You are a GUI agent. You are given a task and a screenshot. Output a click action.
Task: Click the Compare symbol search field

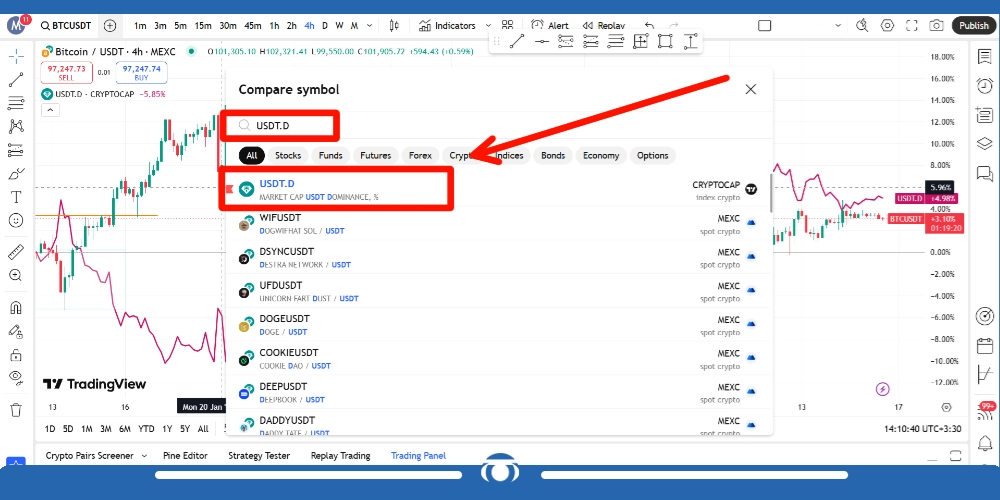tap(290, 126)
